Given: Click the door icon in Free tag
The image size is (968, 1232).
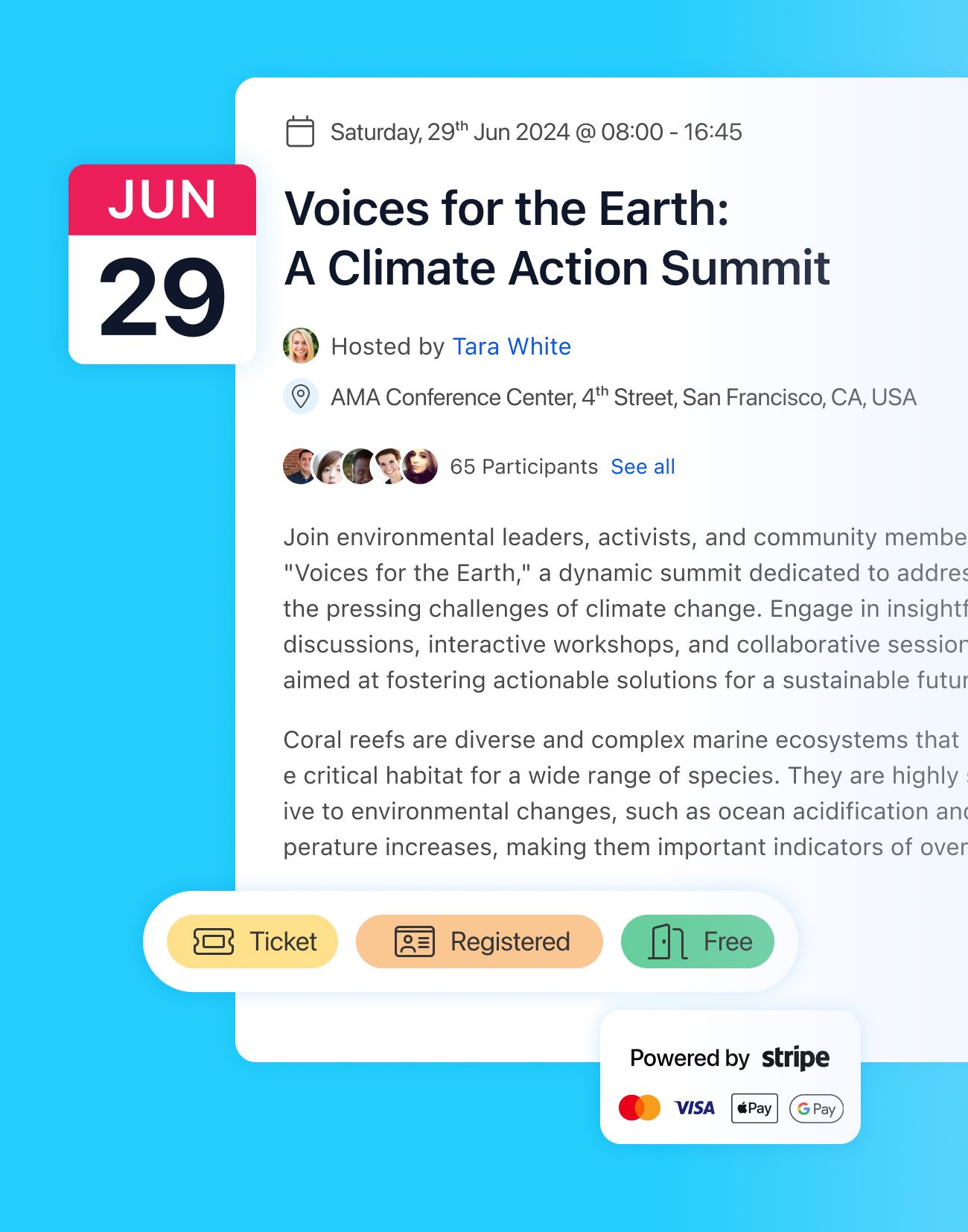Looking at the screenshot, I should 667,942.
